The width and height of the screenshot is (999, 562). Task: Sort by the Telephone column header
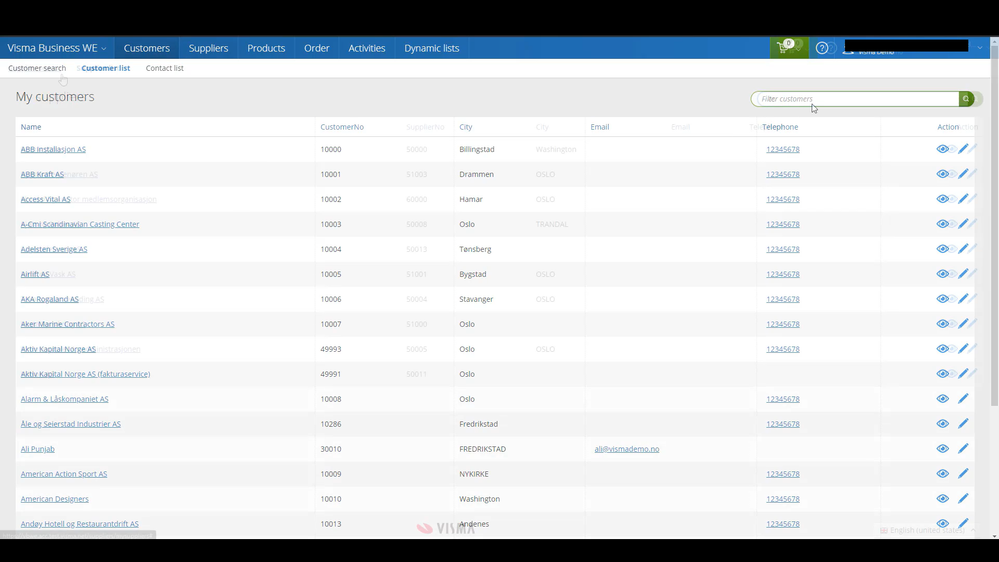780,127
